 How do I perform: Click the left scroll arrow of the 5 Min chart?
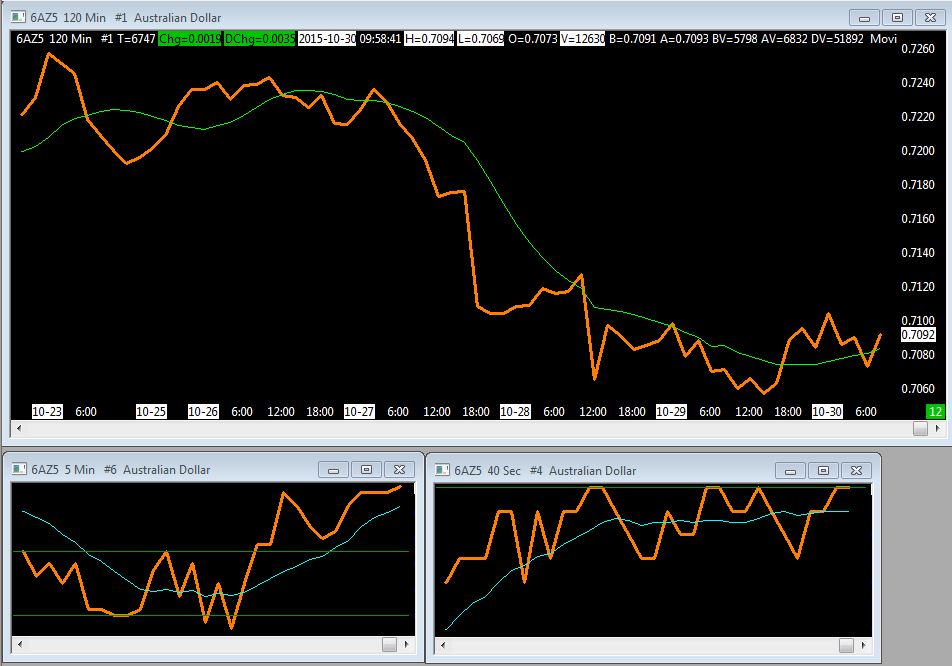pyautogui.click(x=20, y=644)
